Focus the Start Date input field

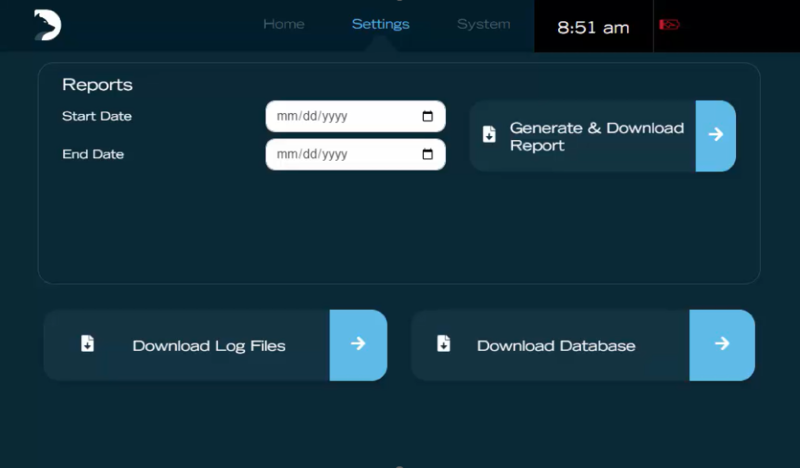(340, 116)
